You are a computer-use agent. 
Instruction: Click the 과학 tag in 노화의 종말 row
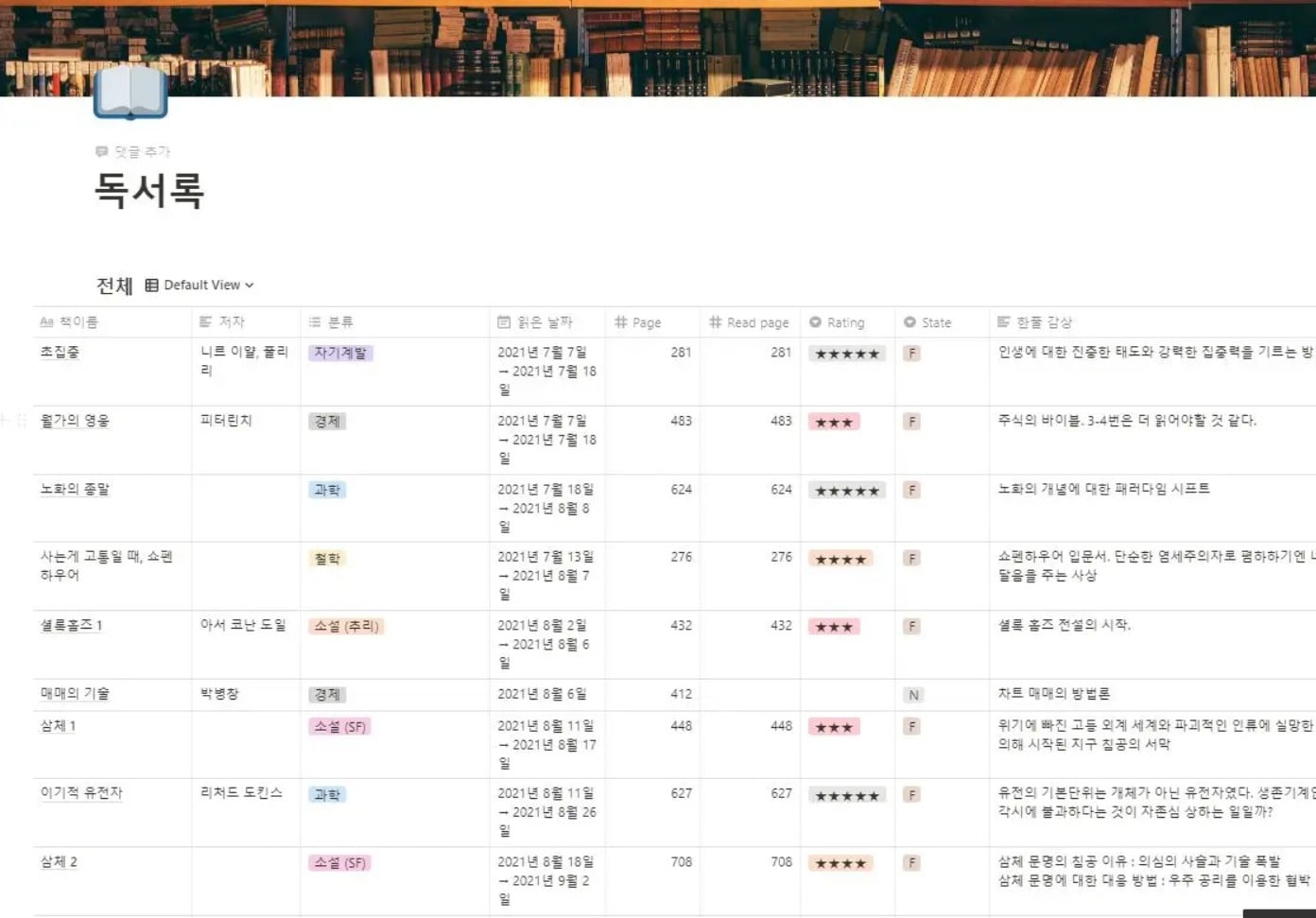(327, 490)
